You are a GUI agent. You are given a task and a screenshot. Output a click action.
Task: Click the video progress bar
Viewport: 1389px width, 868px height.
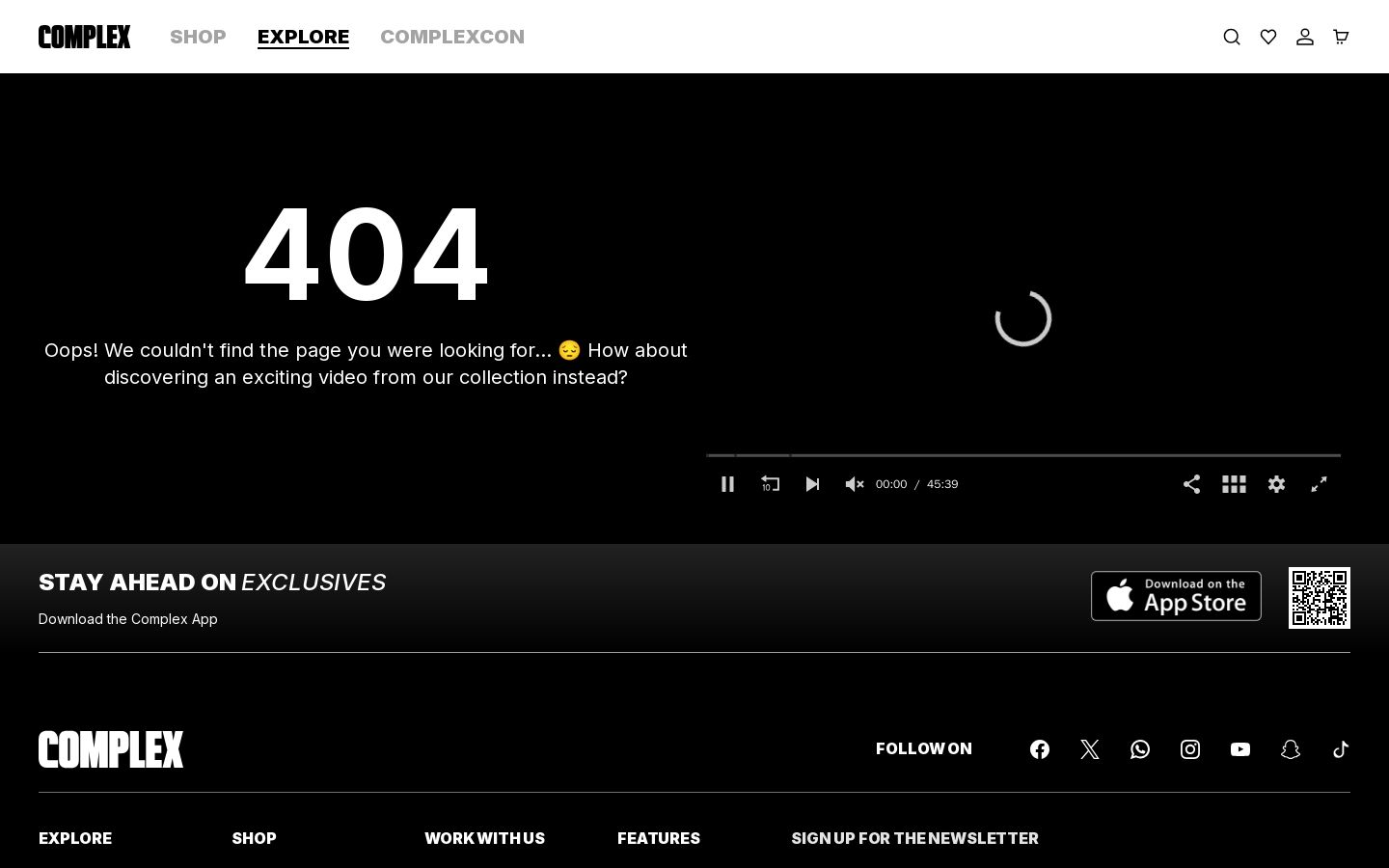[x=1023, y=455]
